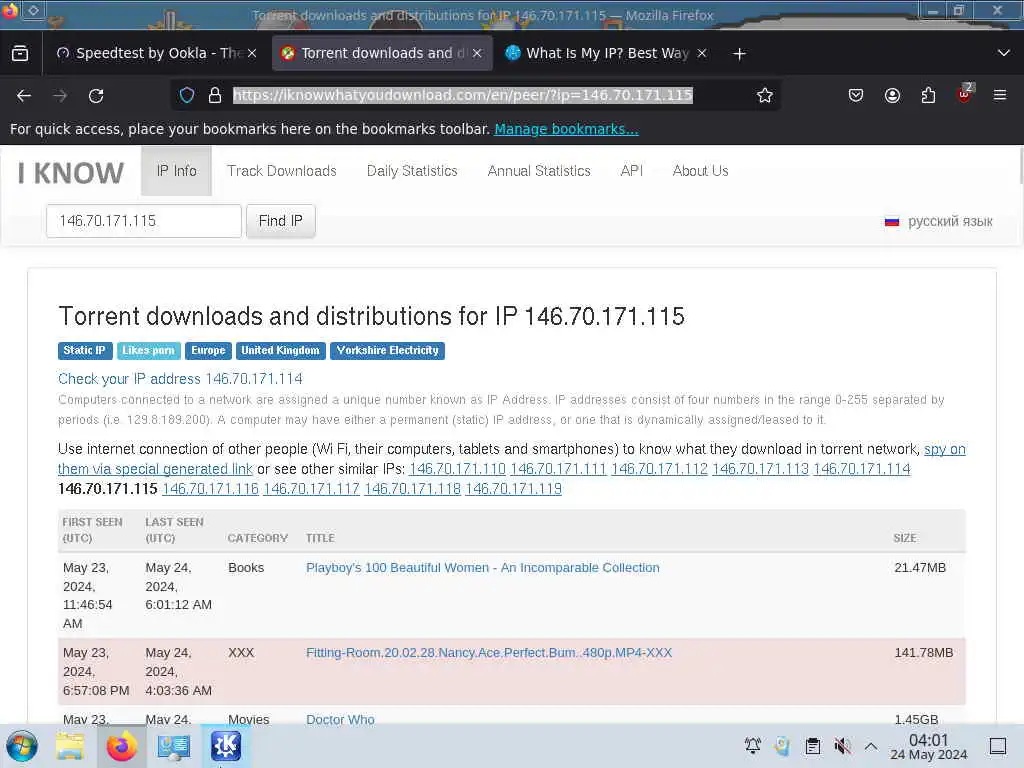Open Pocket save icon
Image resolution: width=1024 pixels, height=768 pixels.
(856, 95)
